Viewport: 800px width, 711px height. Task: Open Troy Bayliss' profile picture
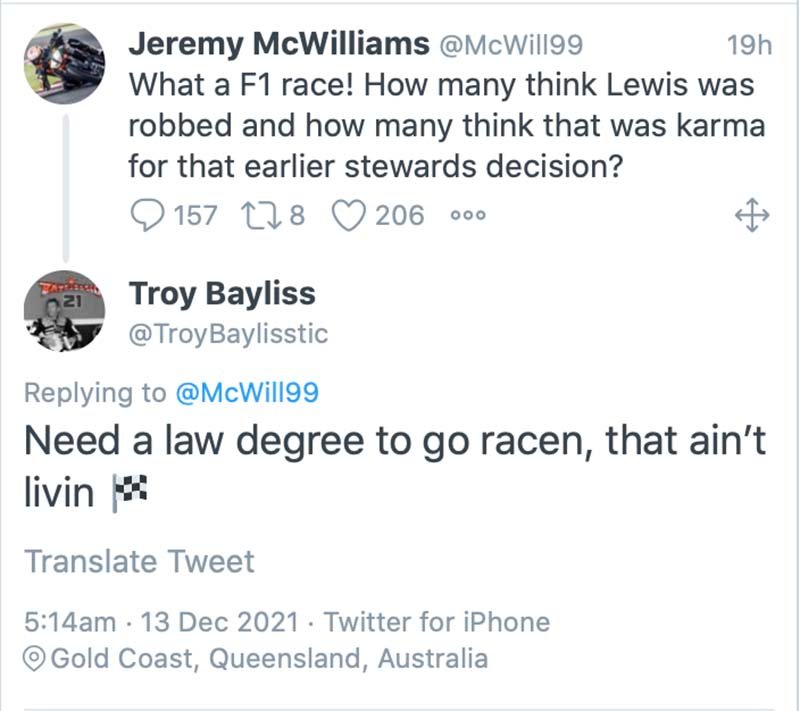coord(64,311)
